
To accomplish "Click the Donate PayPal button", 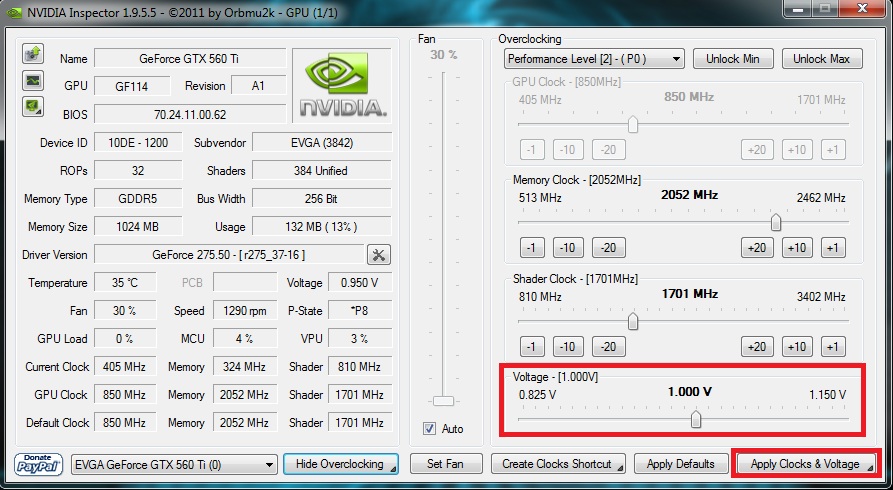I will 38,464.
